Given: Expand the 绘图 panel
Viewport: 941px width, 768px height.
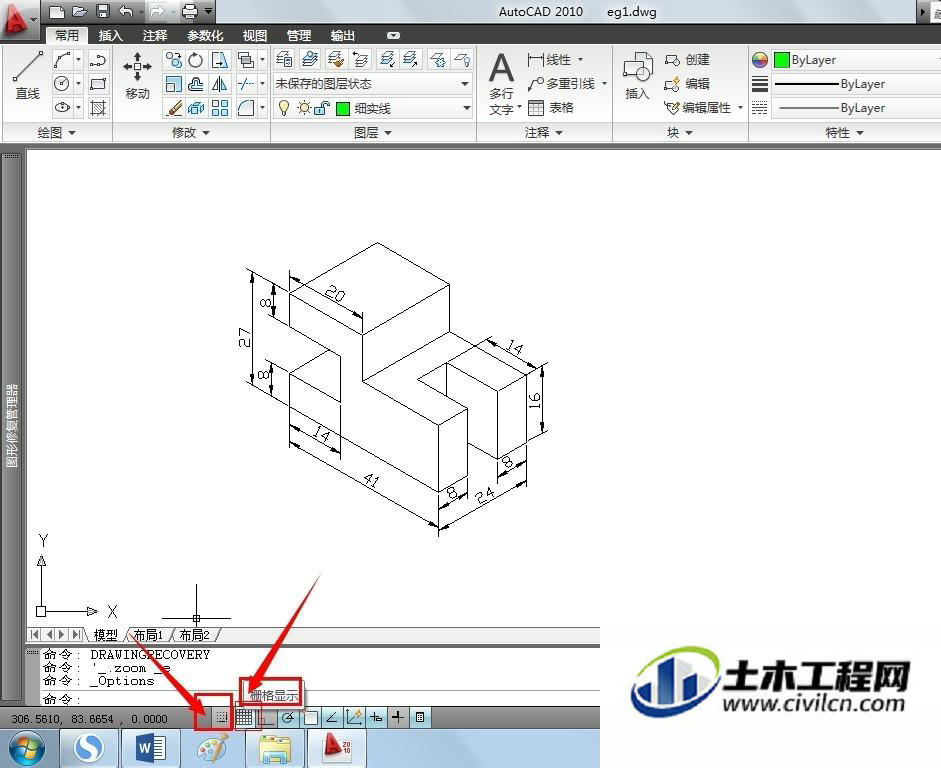Looking at the screenshot, I should (x=57, y=133).
